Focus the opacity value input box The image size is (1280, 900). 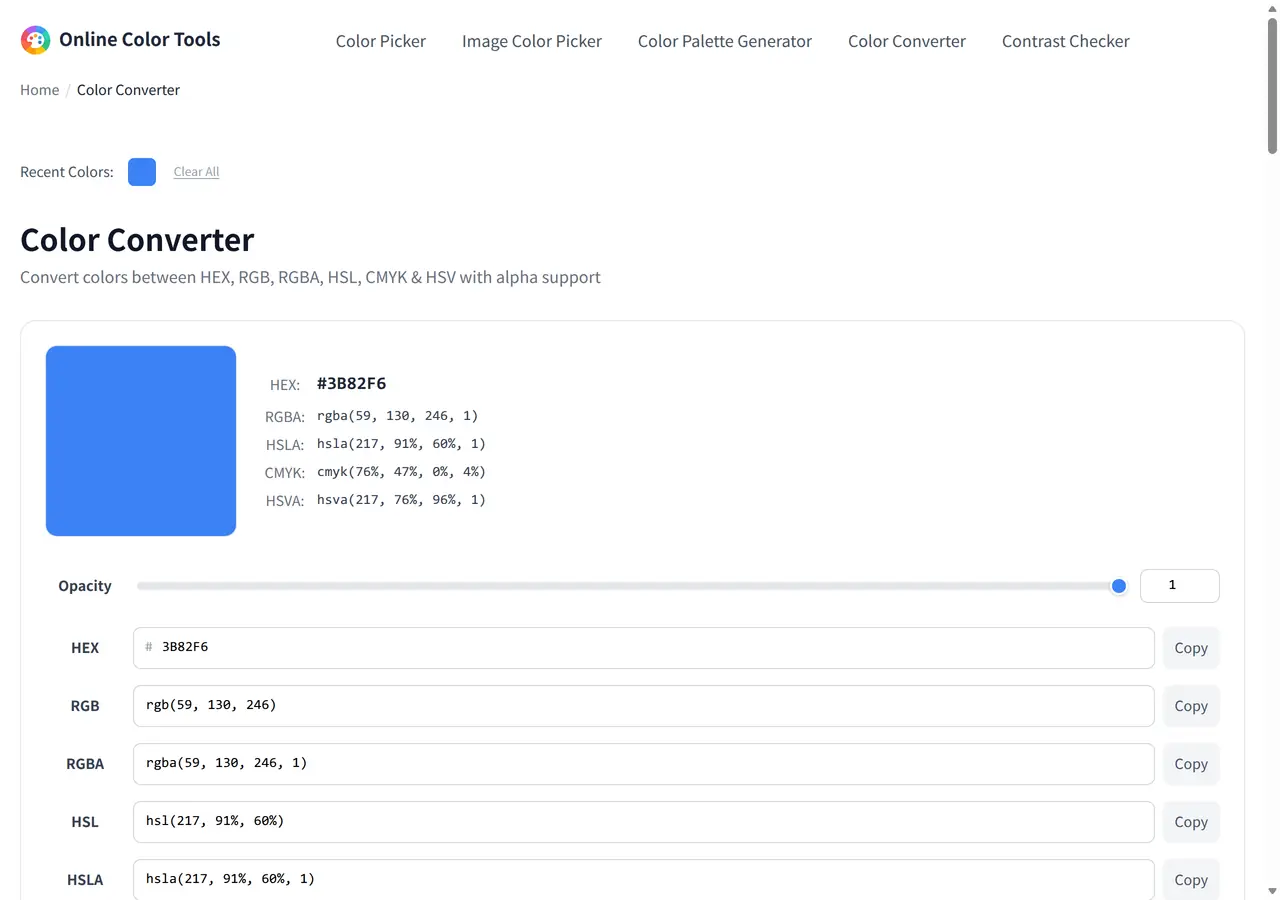tap(1180, 586)
